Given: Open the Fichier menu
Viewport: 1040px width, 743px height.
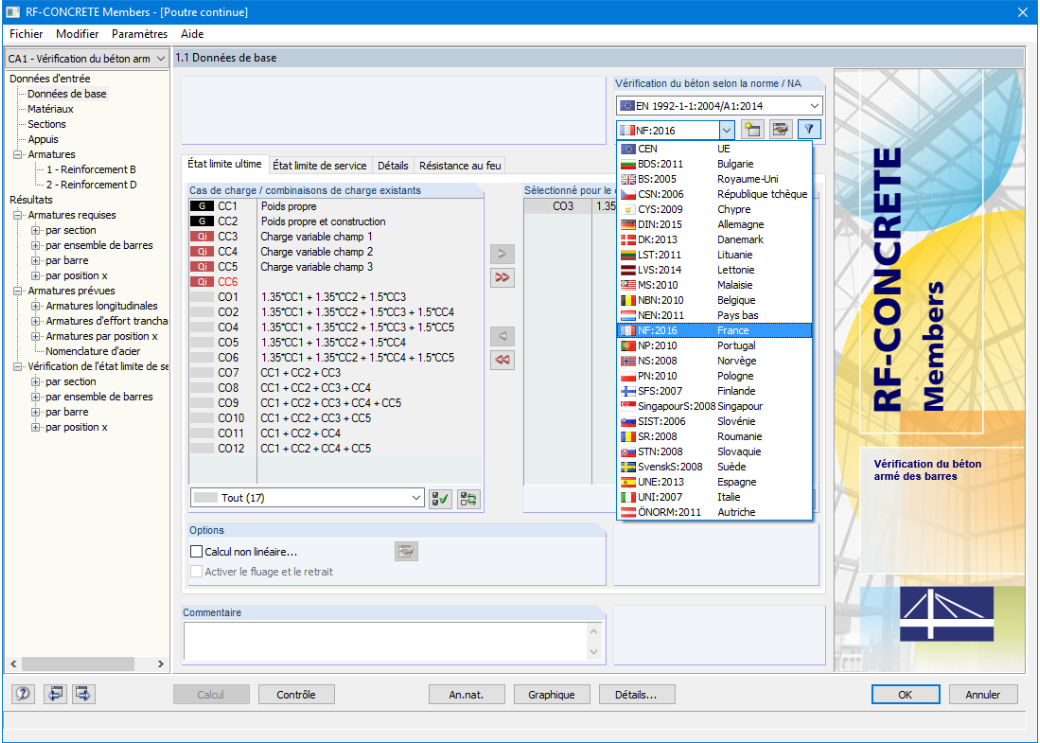Looking at the screenshot, I should (26, 34).
